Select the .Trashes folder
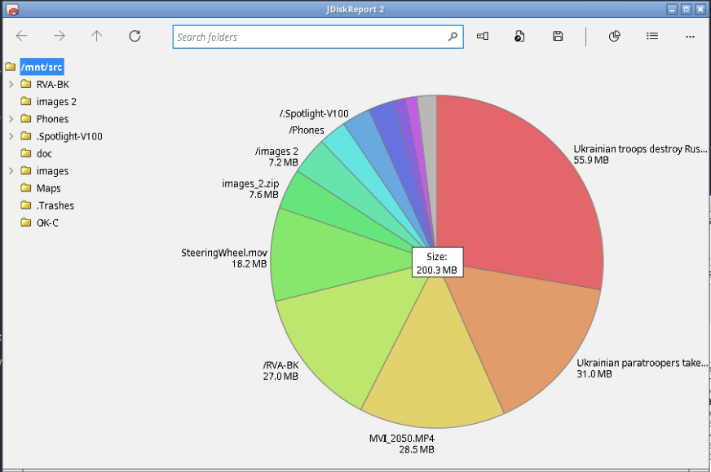 [55, 205]
